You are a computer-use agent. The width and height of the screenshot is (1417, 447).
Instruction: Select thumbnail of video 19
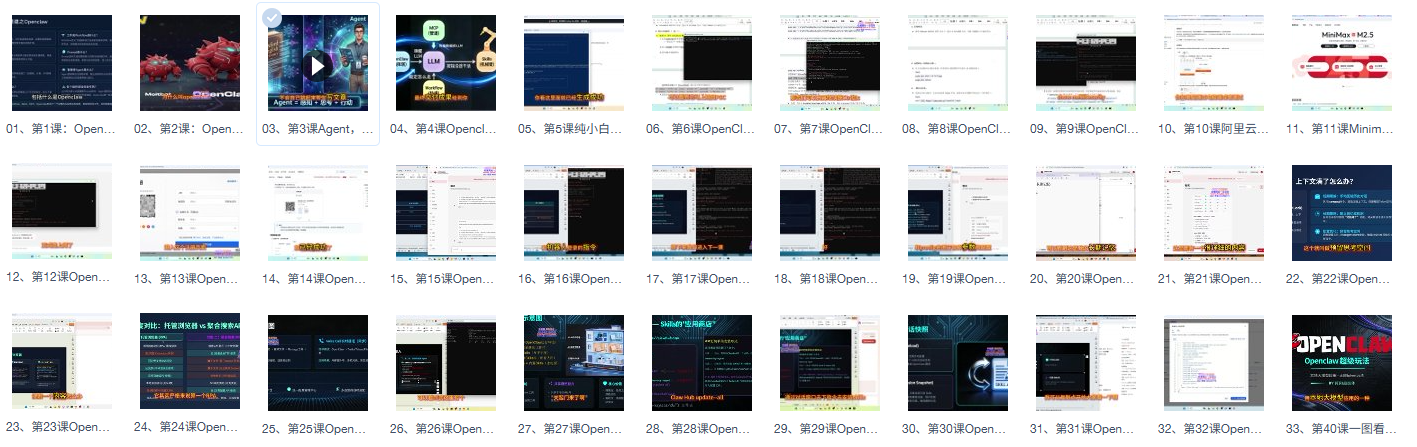[958, 213]
